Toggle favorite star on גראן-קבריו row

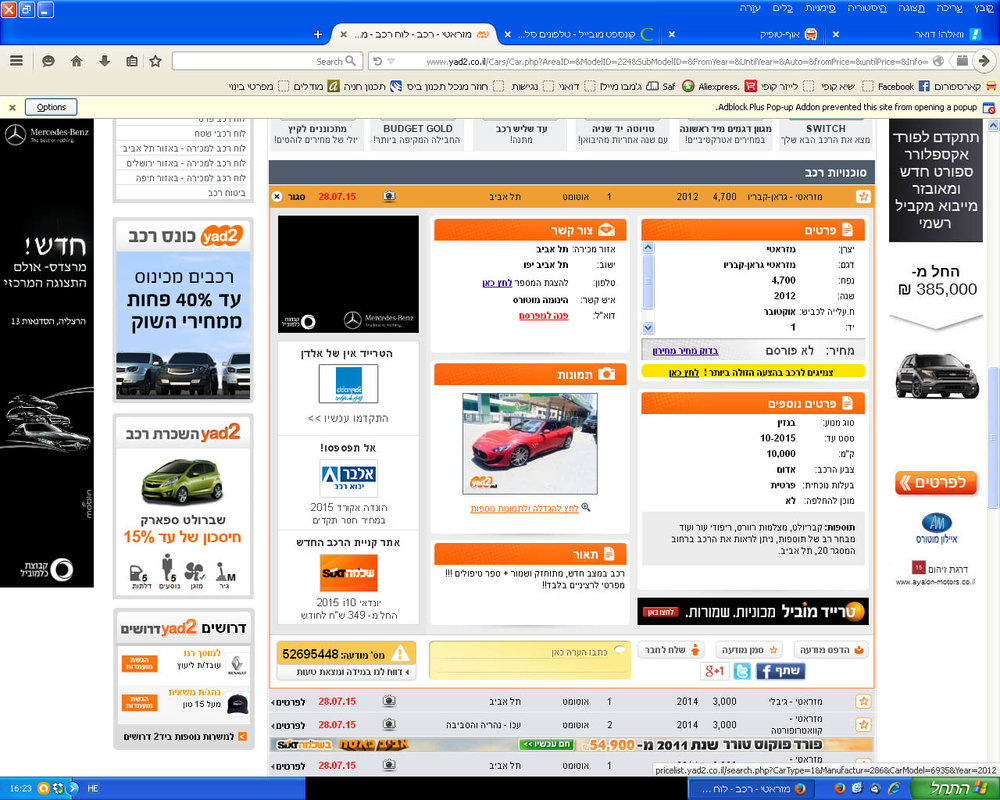864,196
